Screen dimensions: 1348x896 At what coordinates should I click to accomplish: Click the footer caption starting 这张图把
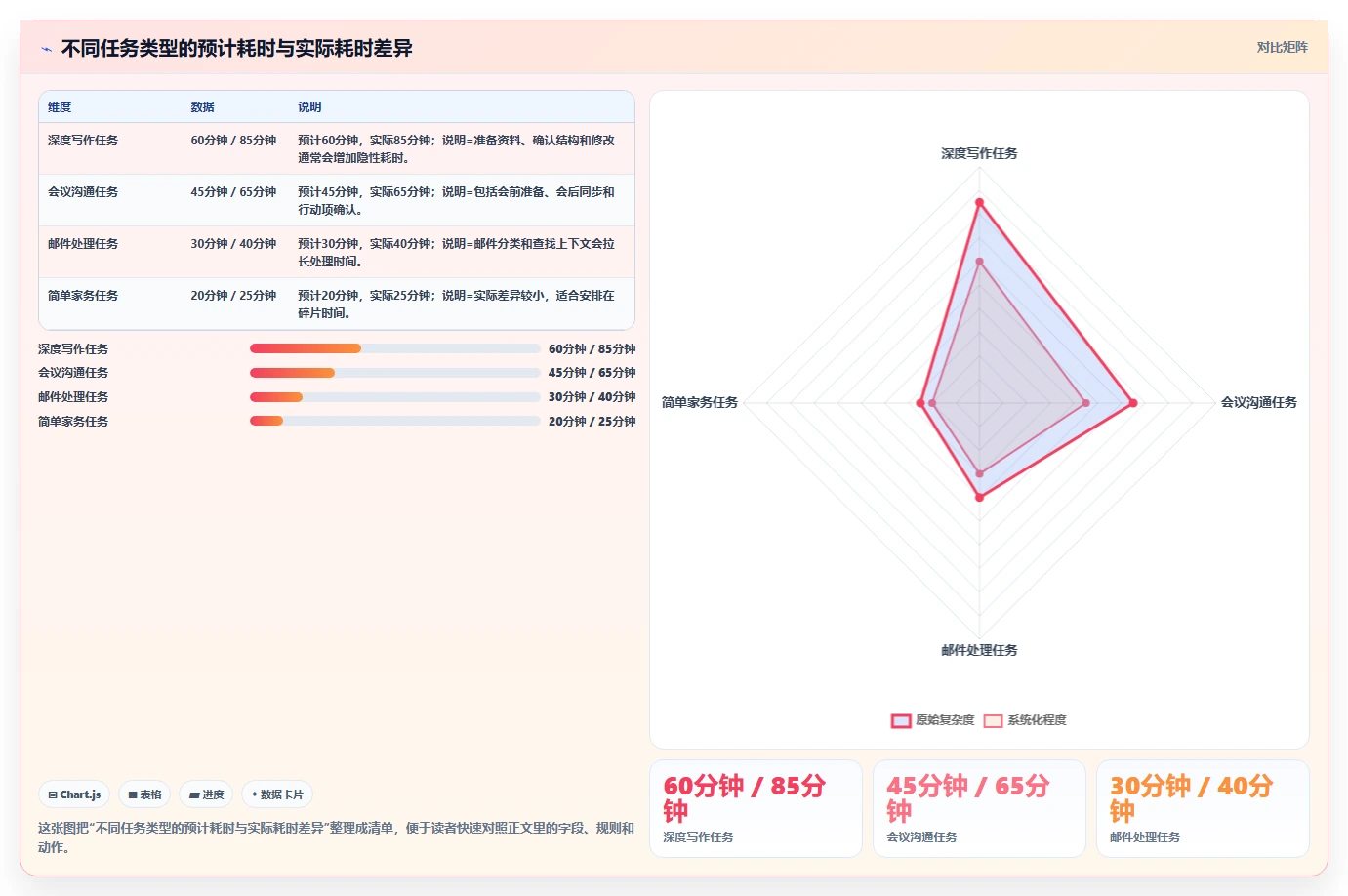coord(336,837)
